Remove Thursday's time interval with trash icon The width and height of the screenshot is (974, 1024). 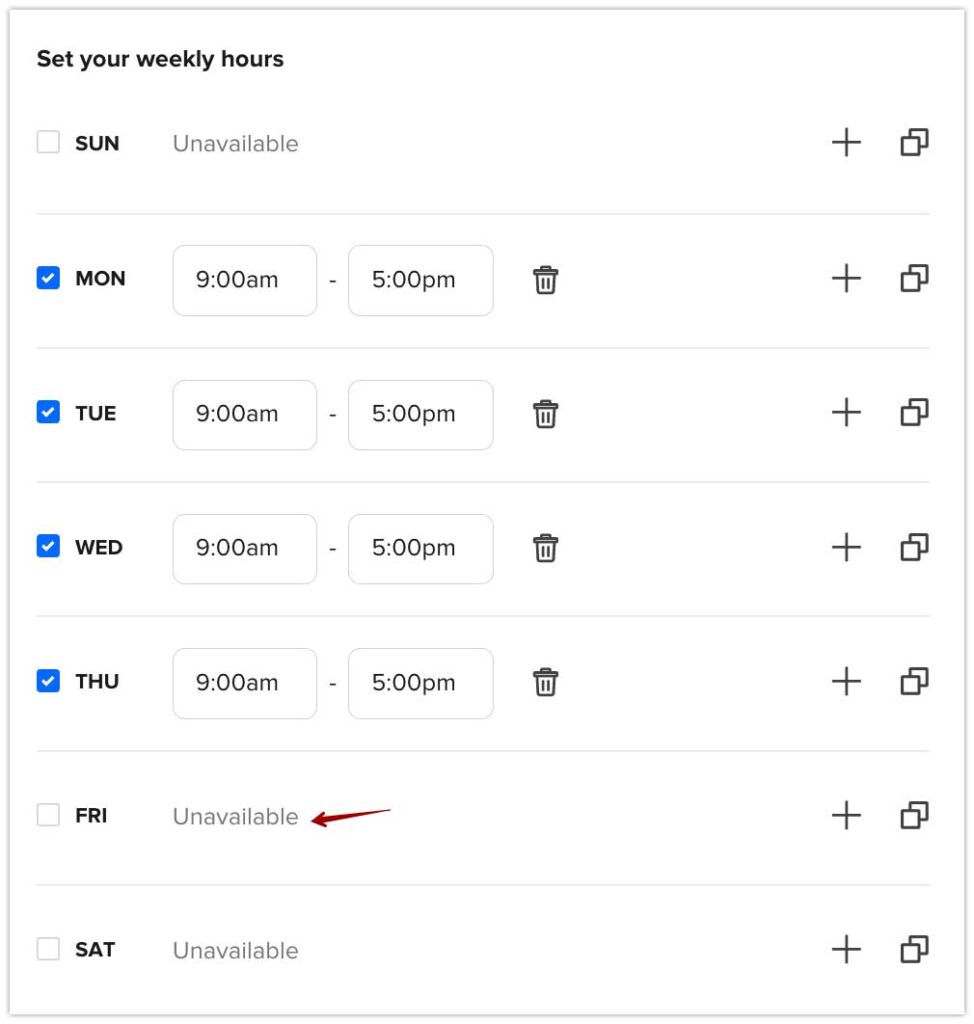[545, 682]
